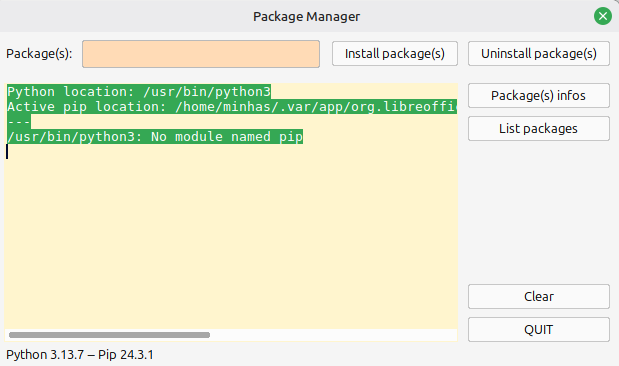Click Uninstall package(s) button
The image size is (619, 366).
tap(539, 54)
